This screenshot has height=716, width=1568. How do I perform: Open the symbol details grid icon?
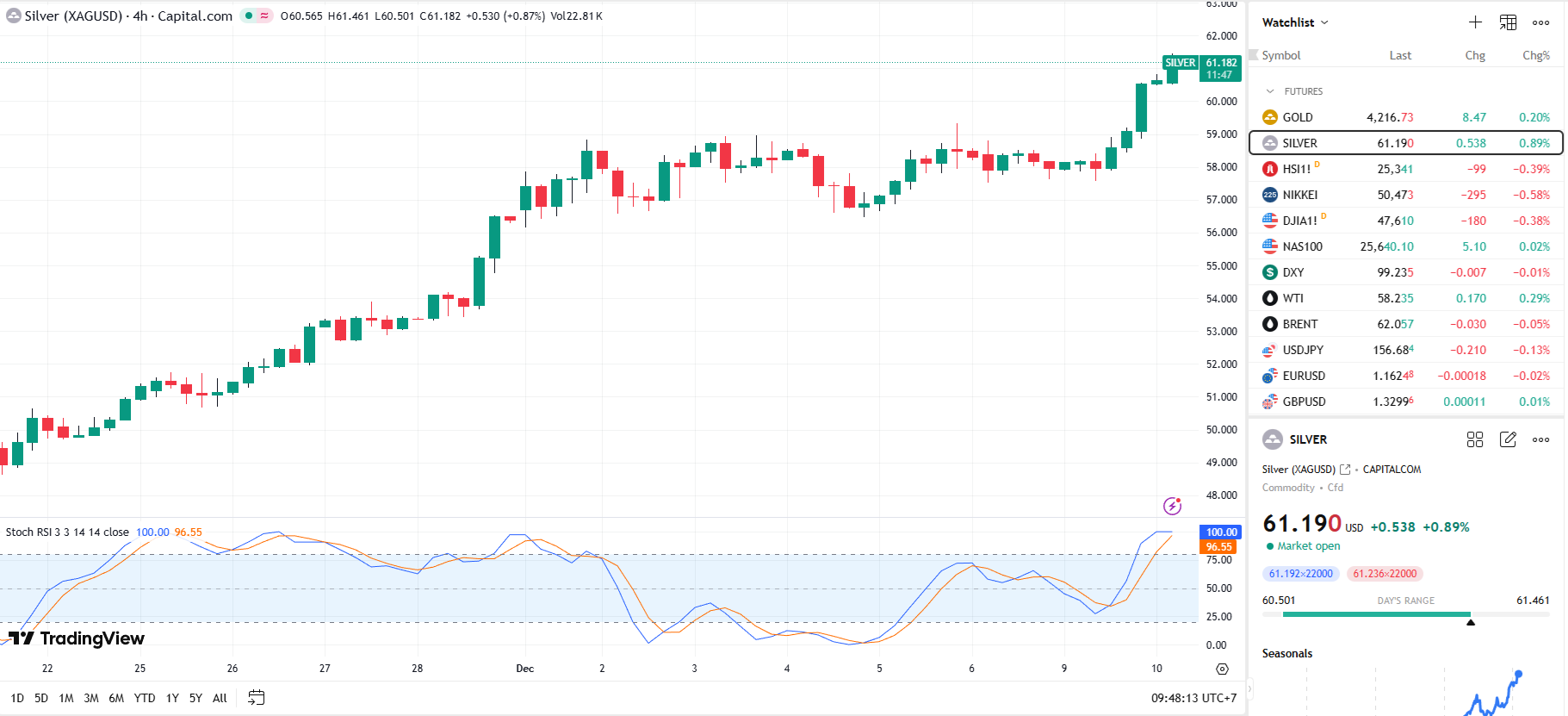[1474, 439]
